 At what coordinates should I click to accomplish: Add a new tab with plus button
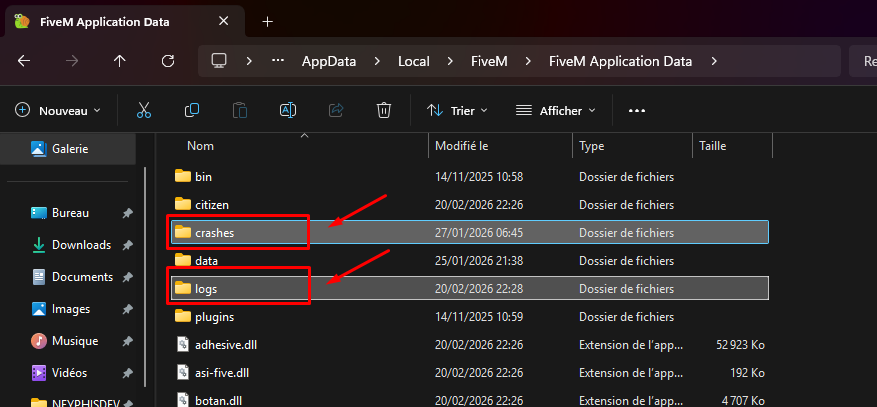(267, 21)
